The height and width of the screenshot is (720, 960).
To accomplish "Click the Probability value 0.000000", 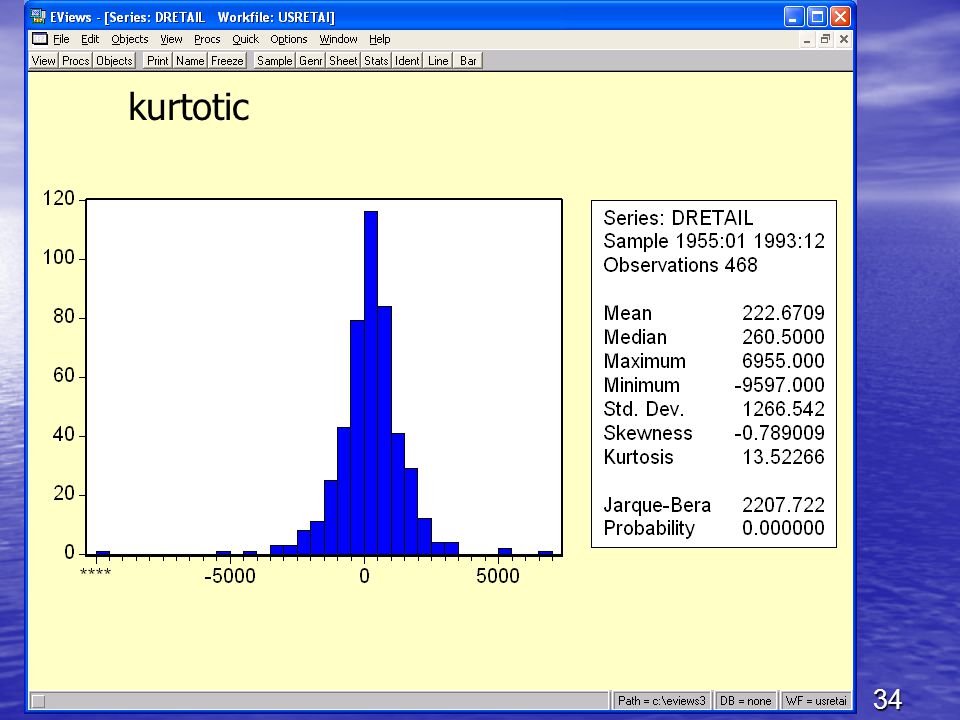I will (783, 528).
